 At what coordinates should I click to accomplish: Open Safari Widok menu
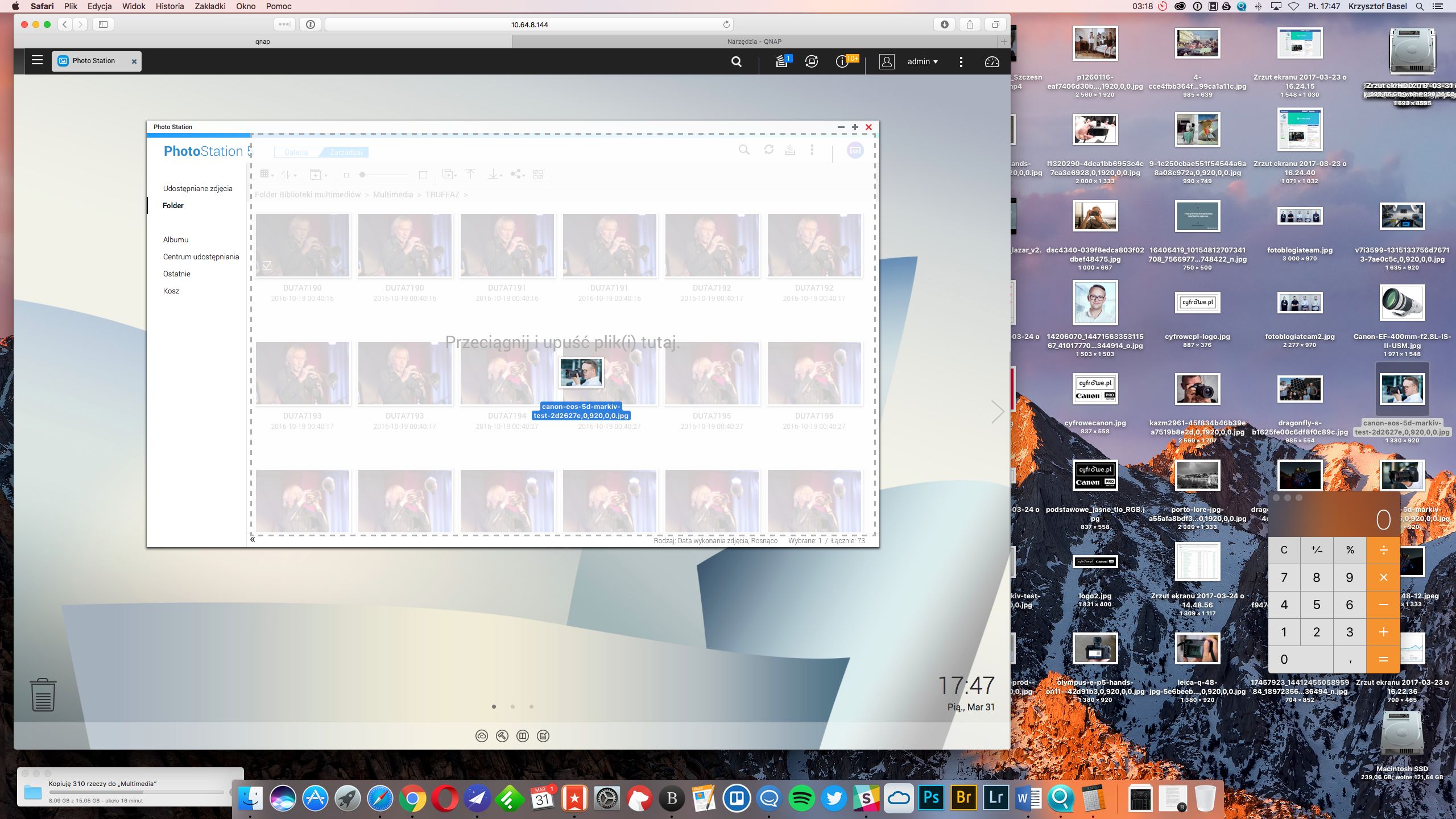pyautogui.click(x=134, y=6)
